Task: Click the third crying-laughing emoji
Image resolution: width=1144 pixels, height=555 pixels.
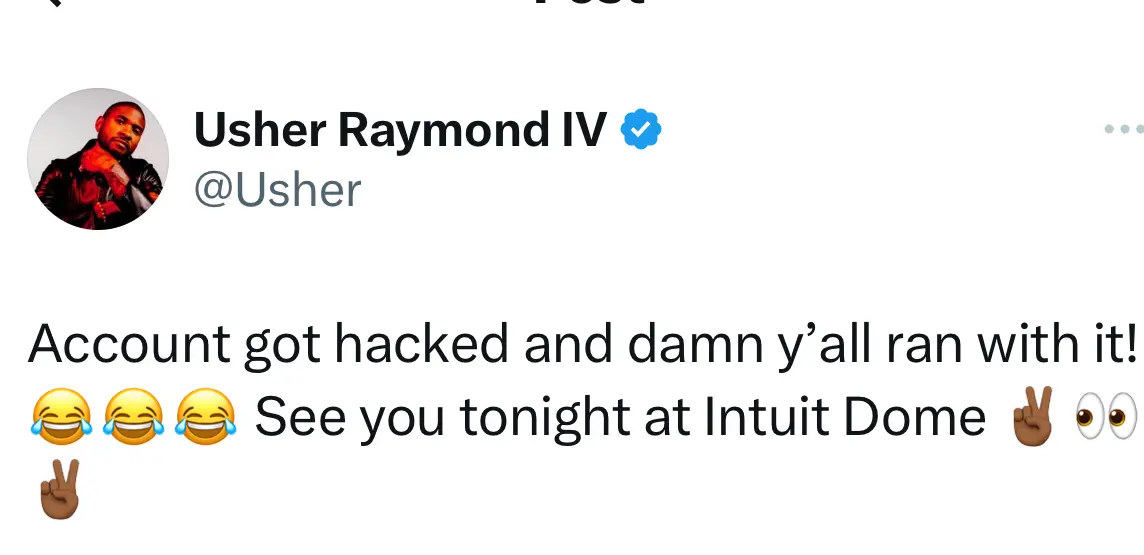Action: (x=205, y=417)
